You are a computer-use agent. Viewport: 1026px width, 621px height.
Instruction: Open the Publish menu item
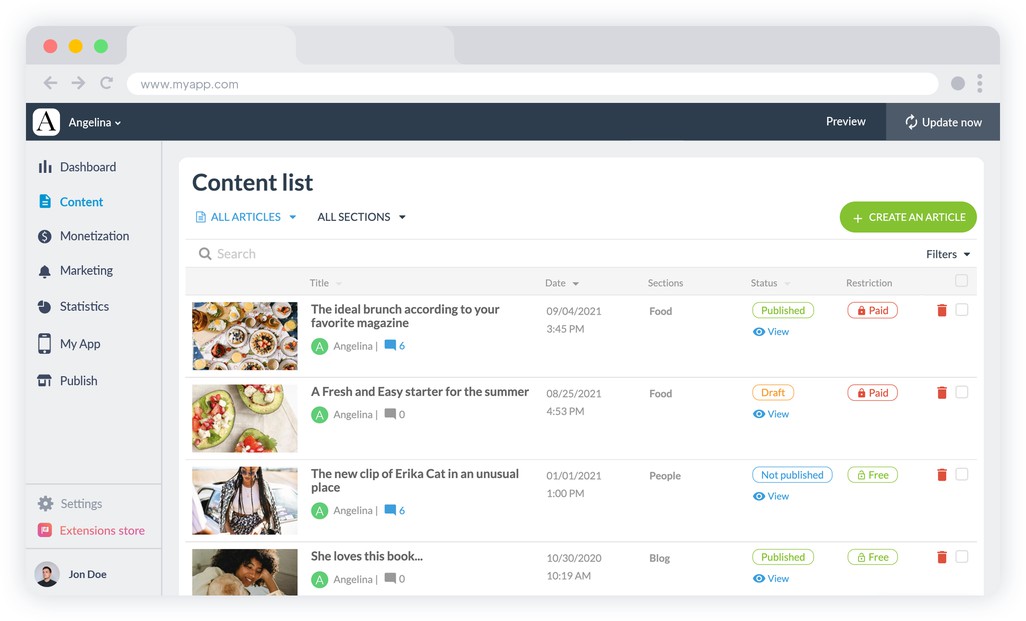(x=78, y=381)
